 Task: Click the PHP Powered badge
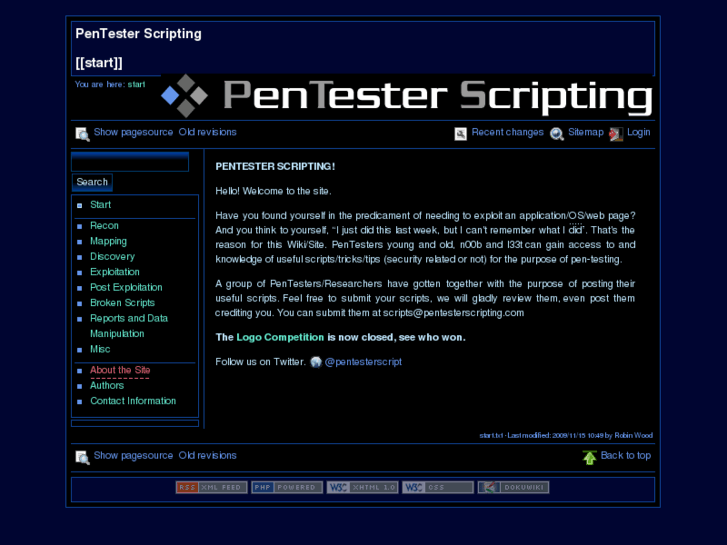(x=287, y=487)
